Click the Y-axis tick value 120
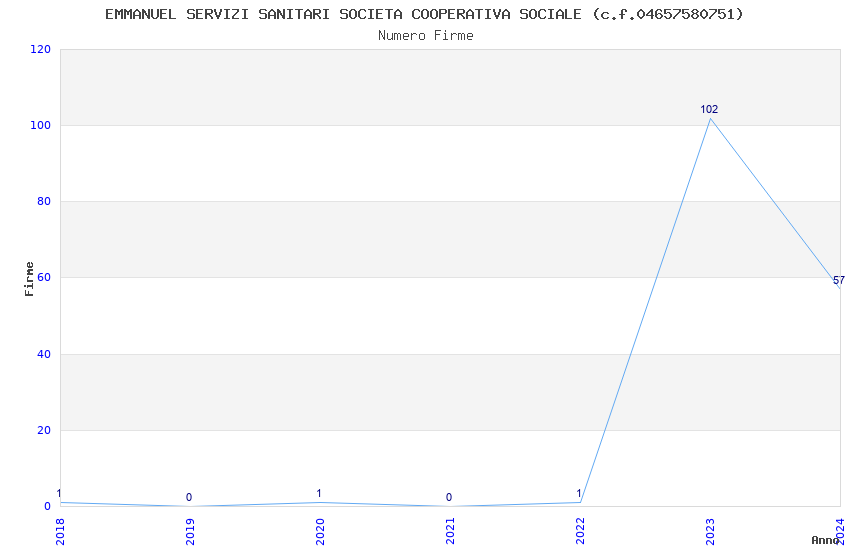The width and height of the screenshot is (850, 550). click(x=41, y=49)
